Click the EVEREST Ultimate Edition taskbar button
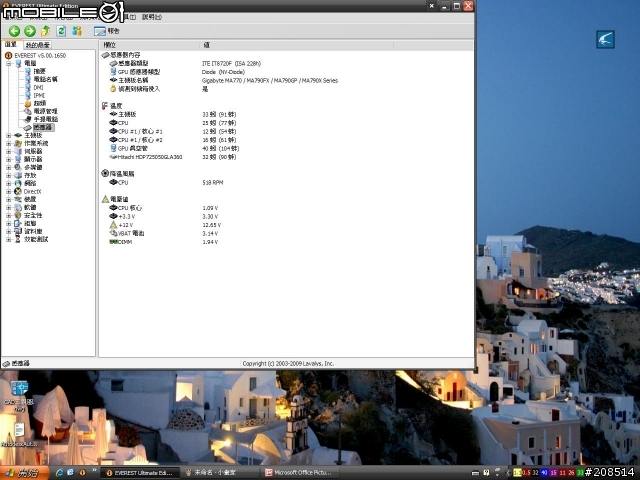This screenshot has width=640, height=480. (x=140, y=473)
